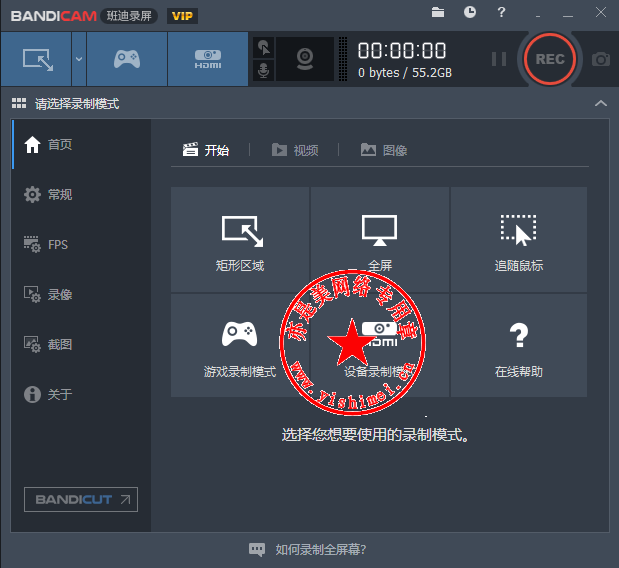Open the 视频 (Video) tab
Viewport: 619px width, 568px height.
tap(296, 150)
